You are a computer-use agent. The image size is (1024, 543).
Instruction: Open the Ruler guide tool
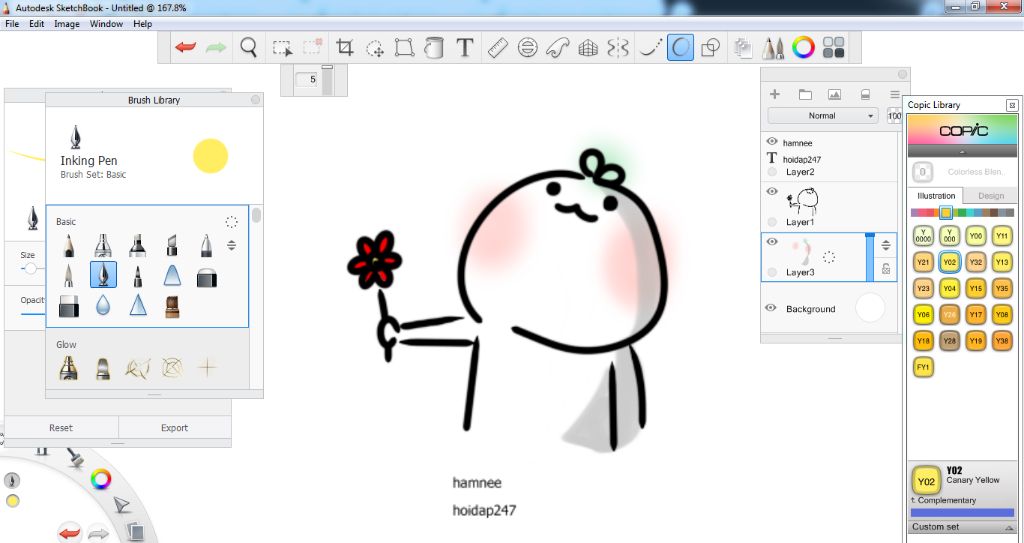click(498, 48)
